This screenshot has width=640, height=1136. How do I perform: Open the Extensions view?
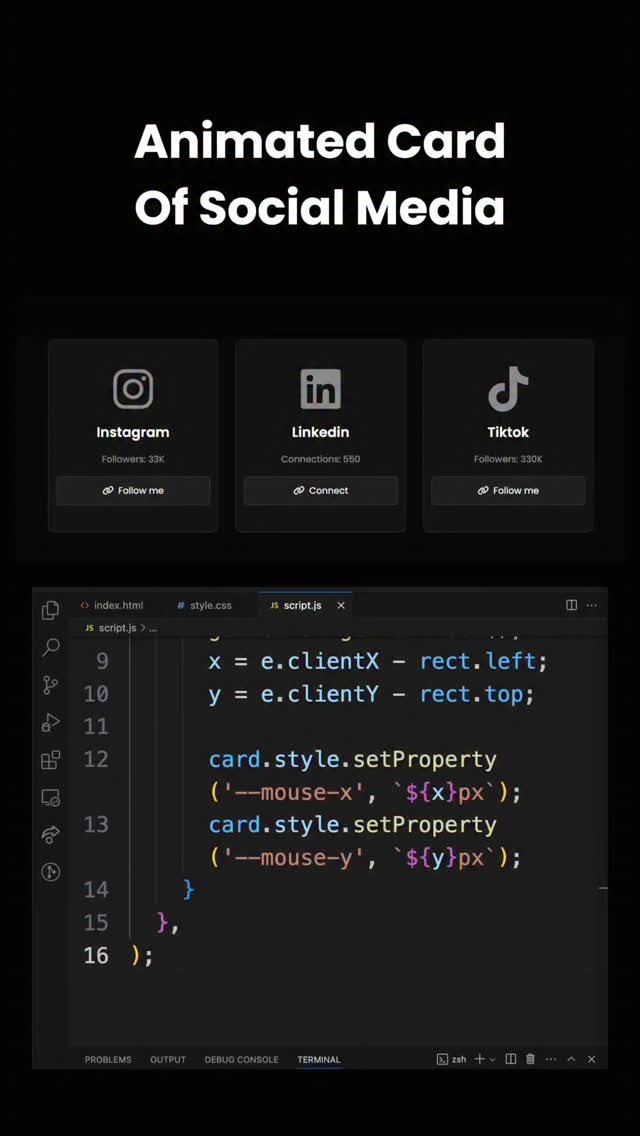tap(50, 760)
